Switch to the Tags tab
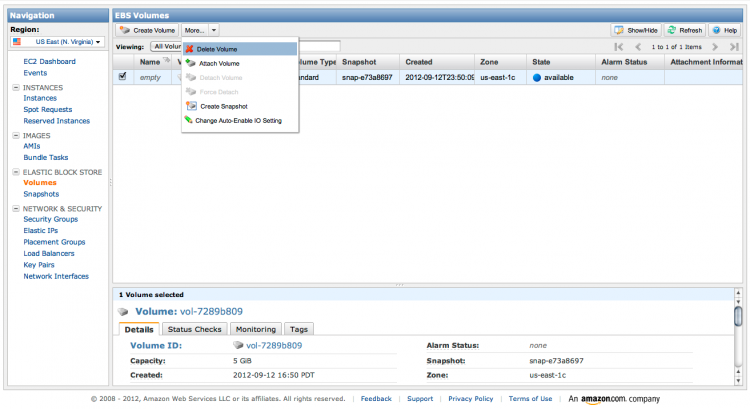Viewport: 750px width, 409px height. coord(298,329)
